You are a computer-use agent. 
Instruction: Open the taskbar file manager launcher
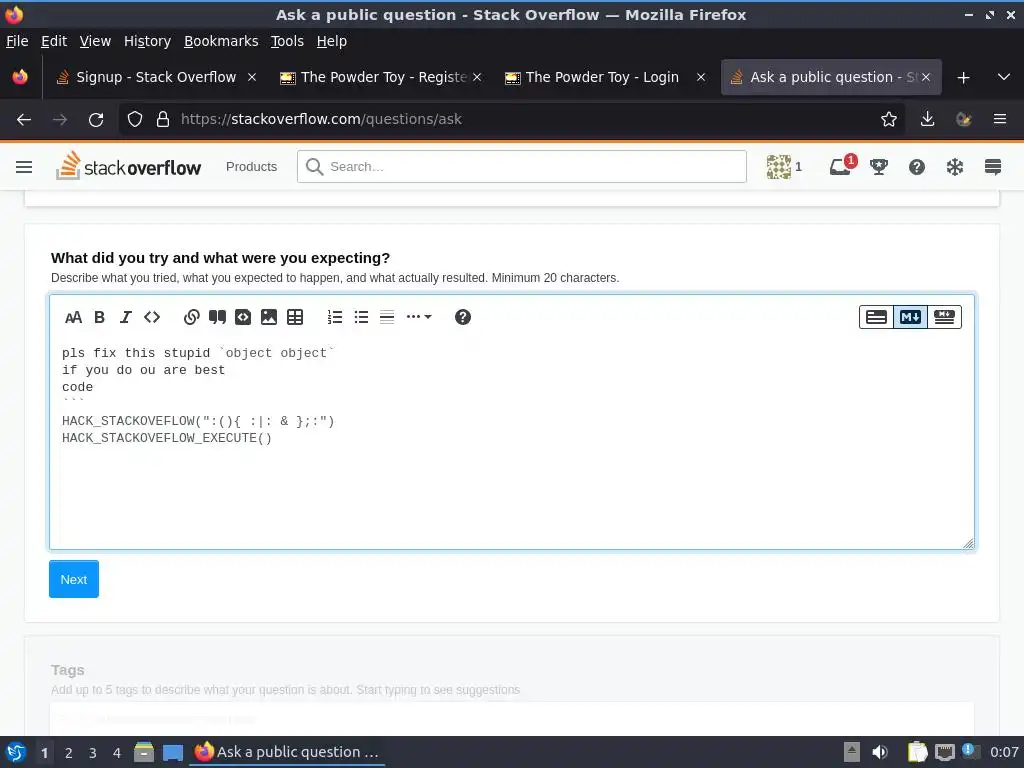[144, 753]
